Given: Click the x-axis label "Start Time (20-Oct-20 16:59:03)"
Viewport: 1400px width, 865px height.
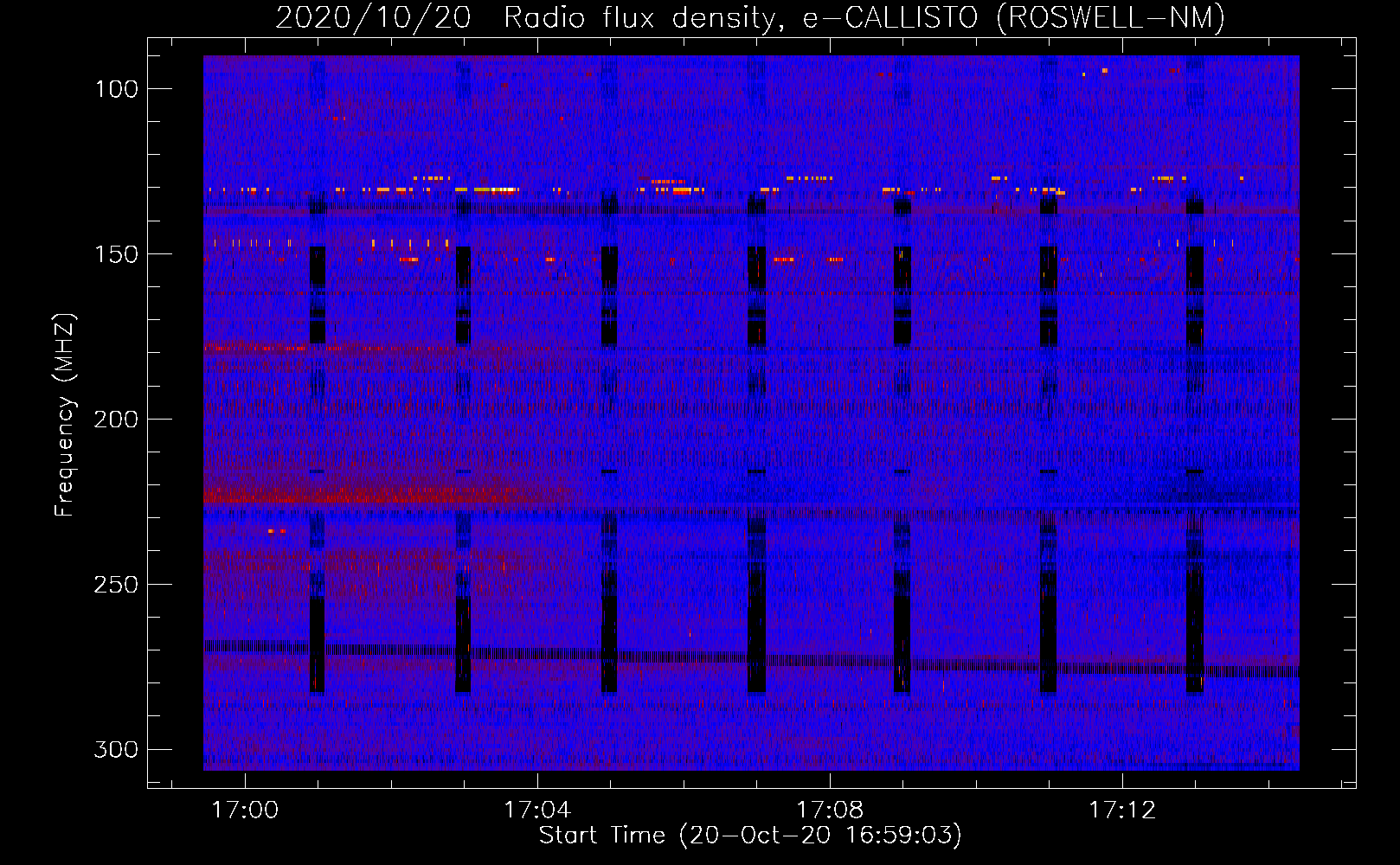Looking at the screenshot, I should click(750, 836).
